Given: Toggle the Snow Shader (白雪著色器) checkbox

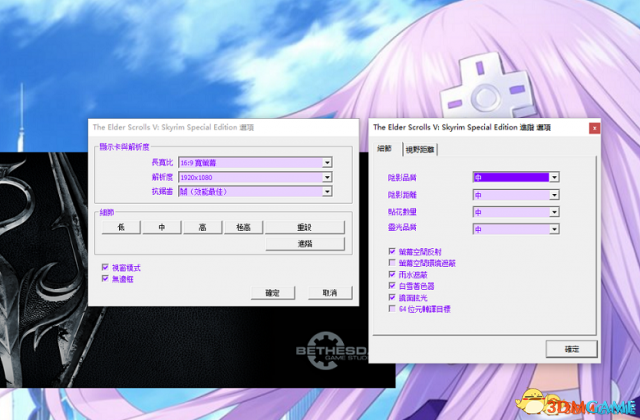Looking at the screenshot, I should [392, 286].
